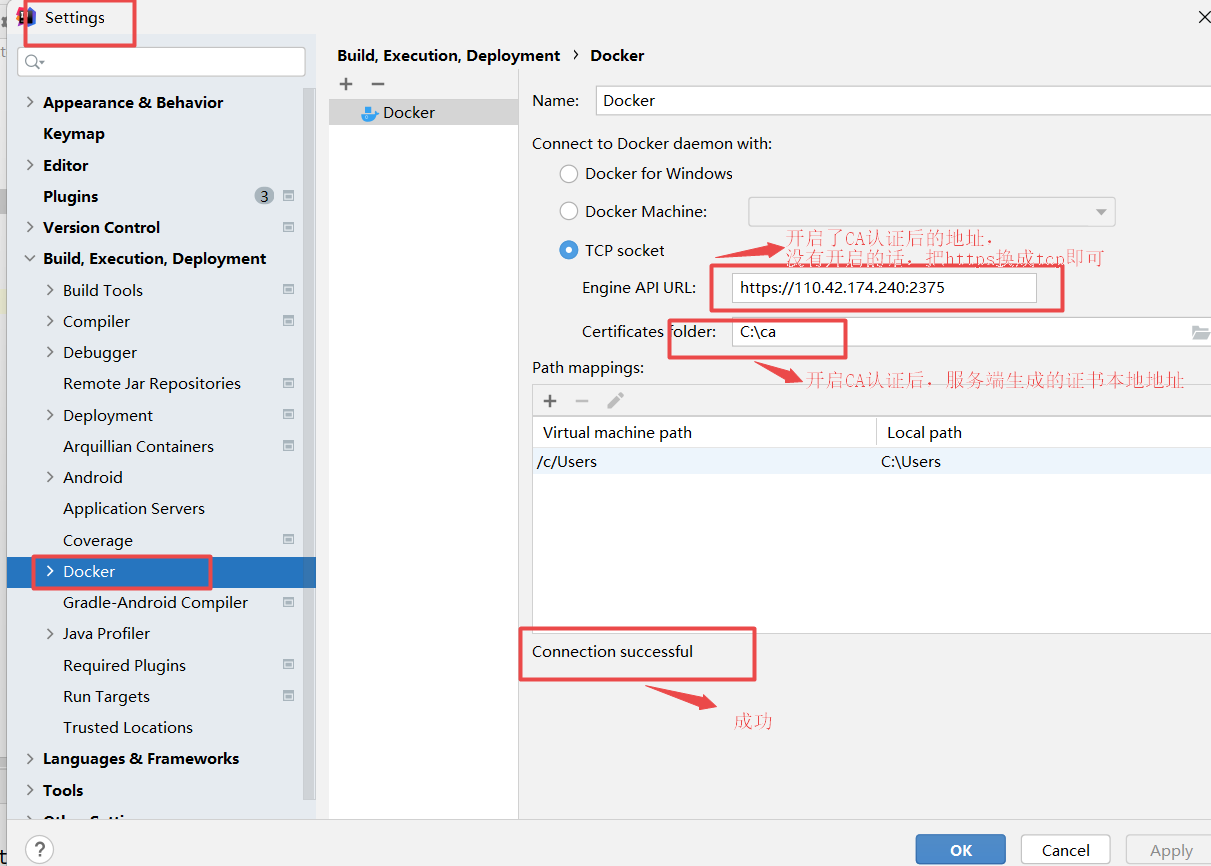Click the Connection successful status text
Screen dimensions: 1211x866
(x=612, y=651)
